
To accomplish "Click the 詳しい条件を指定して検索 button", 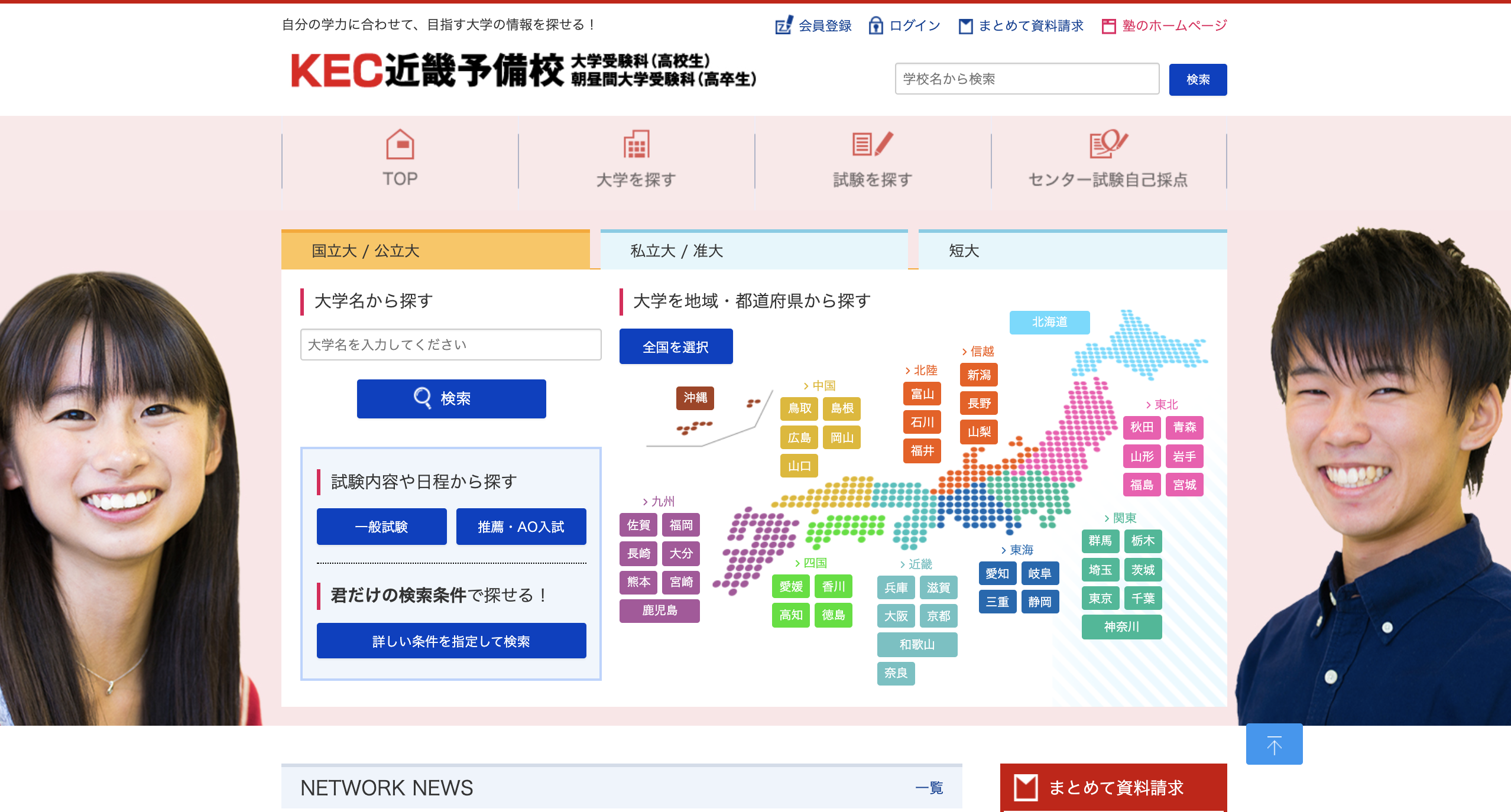I will coord(451,641).
